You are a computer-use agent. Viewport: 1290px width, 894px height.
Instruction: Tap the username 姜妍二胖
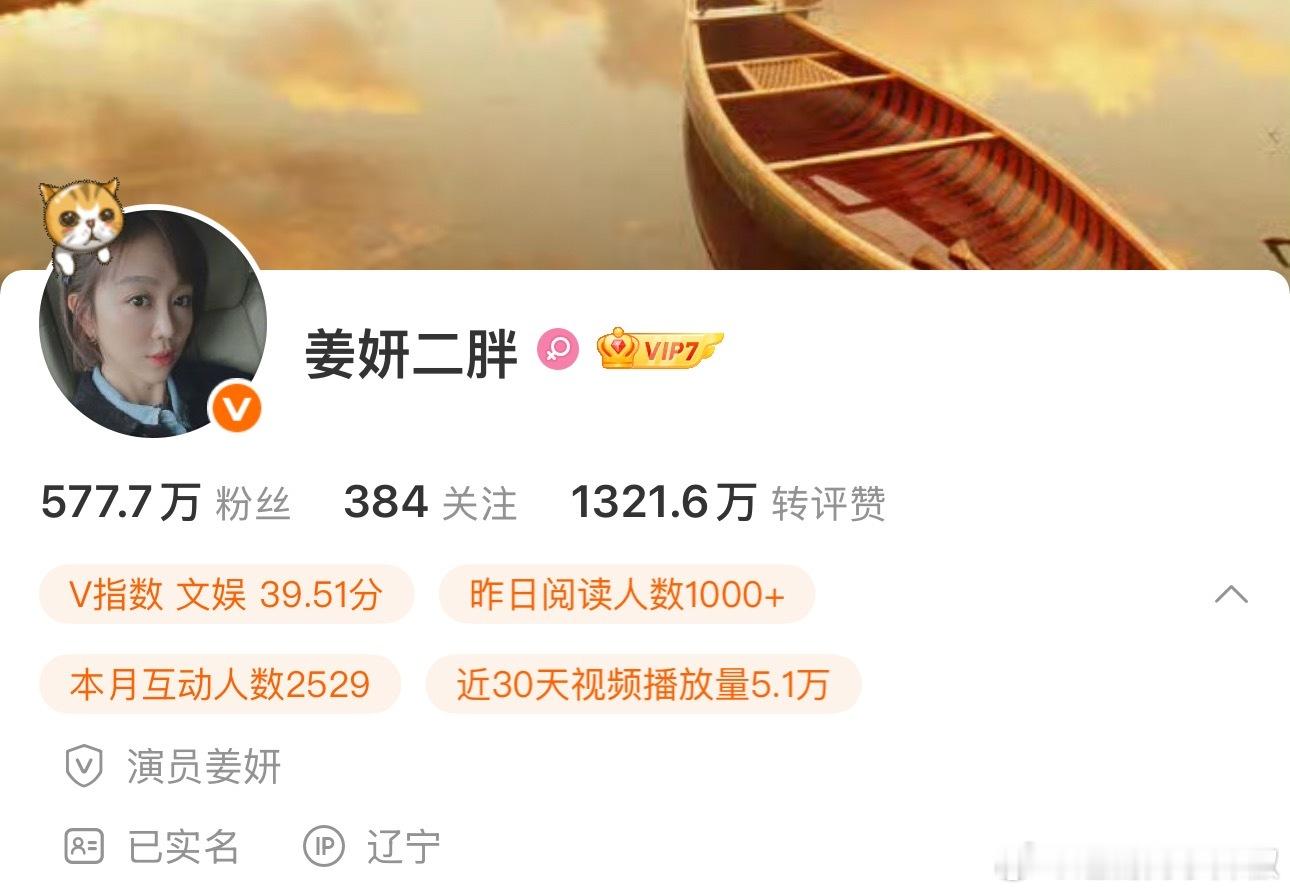[412, 353]
